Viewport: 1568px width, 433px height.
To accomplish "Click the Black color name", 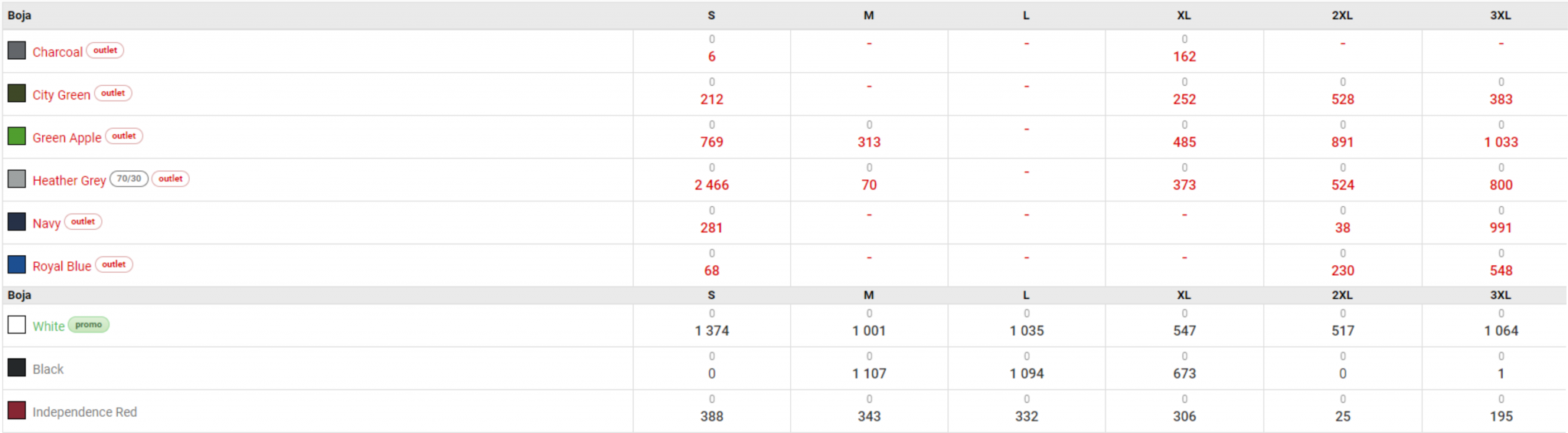I will (48, 369).
